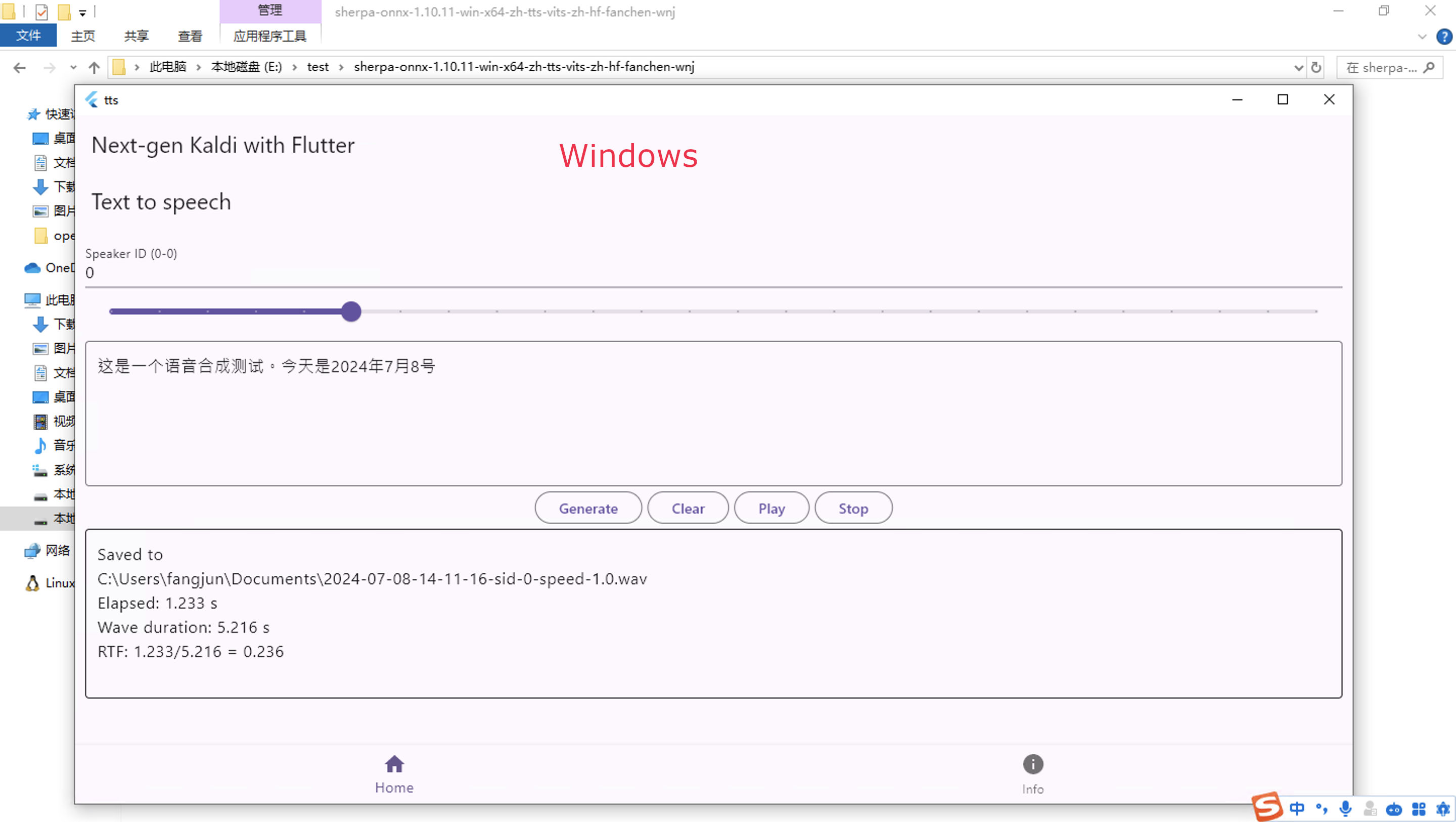Viewport: 1456px width, 822px height.
Task: Switch to the 查看 ribbon tab
Action: click(x=190, y=36)
